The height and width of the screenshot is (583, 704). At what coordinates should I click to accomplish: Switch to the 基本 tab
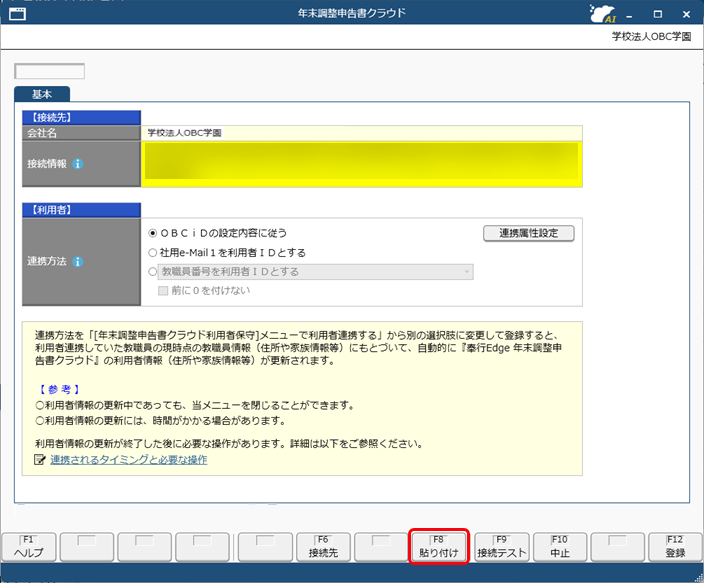click(42, 94)
